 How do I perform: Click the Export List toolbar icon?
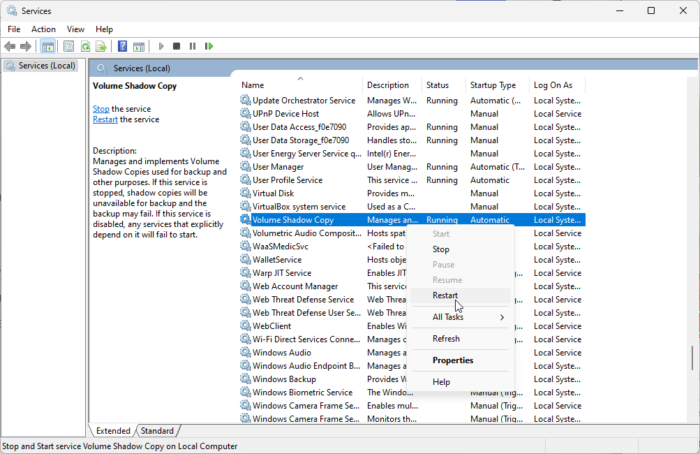101,46
